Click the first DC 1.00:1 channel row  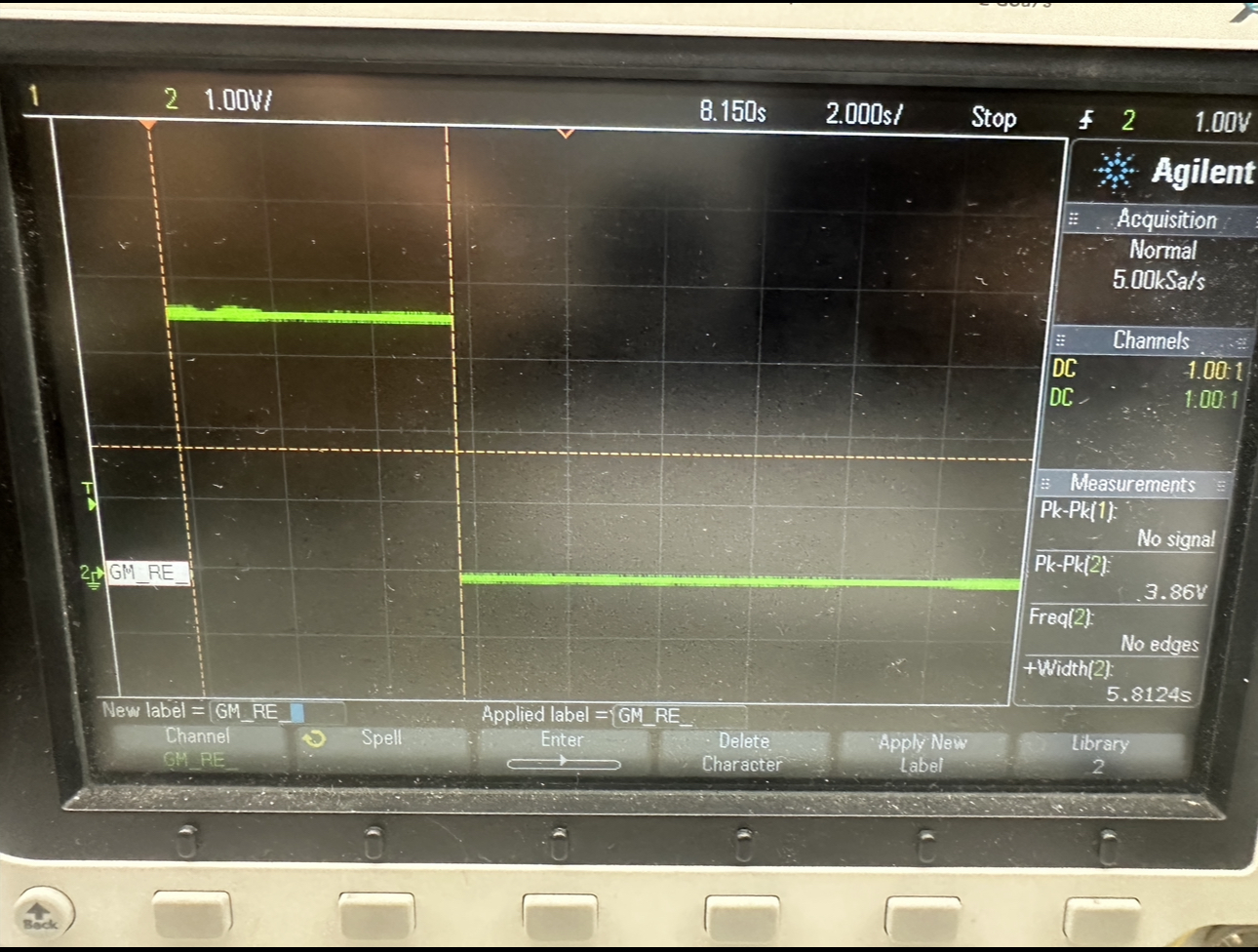coord(1147,370)
